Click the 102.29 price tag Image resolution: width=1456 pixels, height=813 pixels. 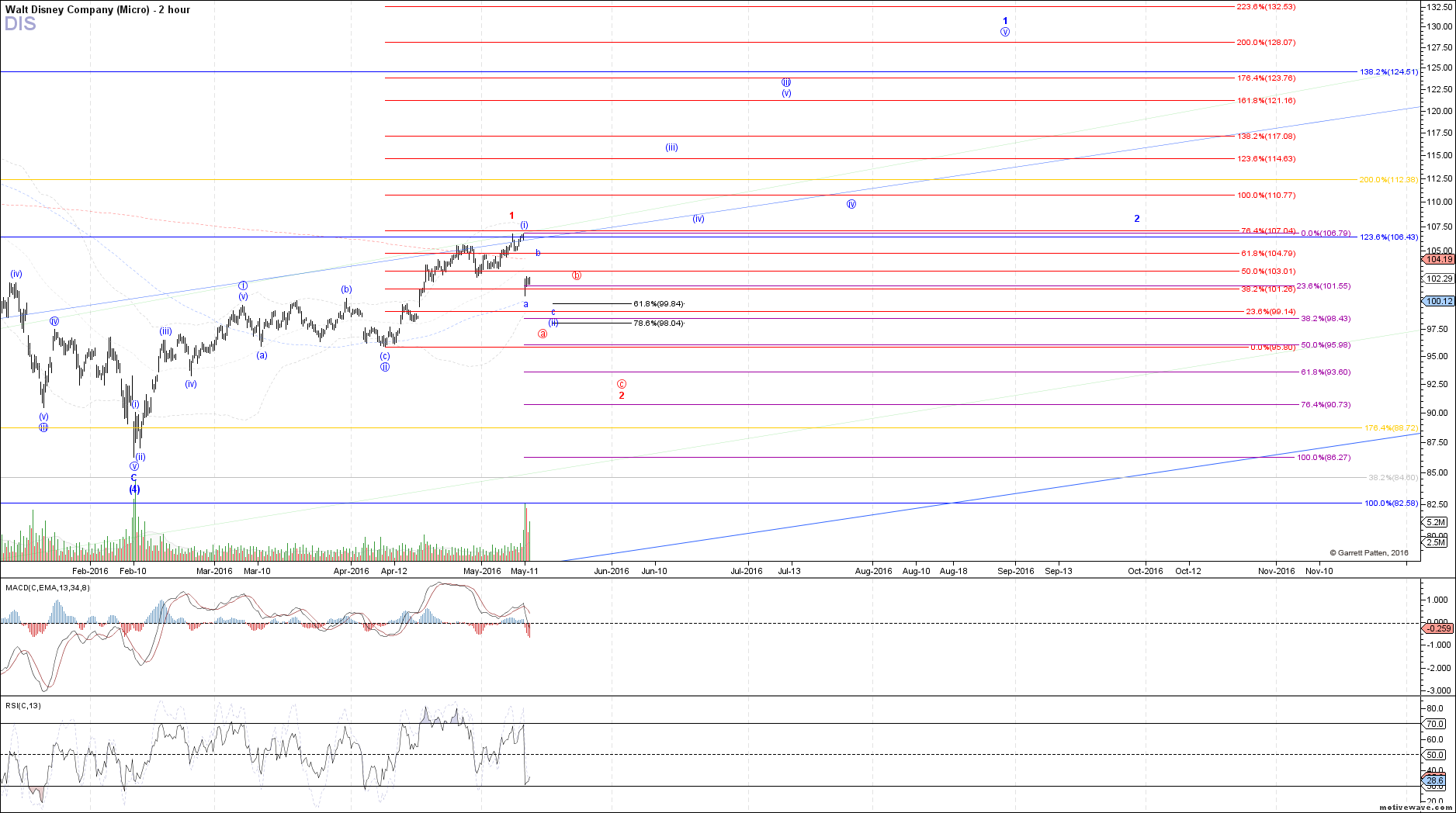[1440, 278]
